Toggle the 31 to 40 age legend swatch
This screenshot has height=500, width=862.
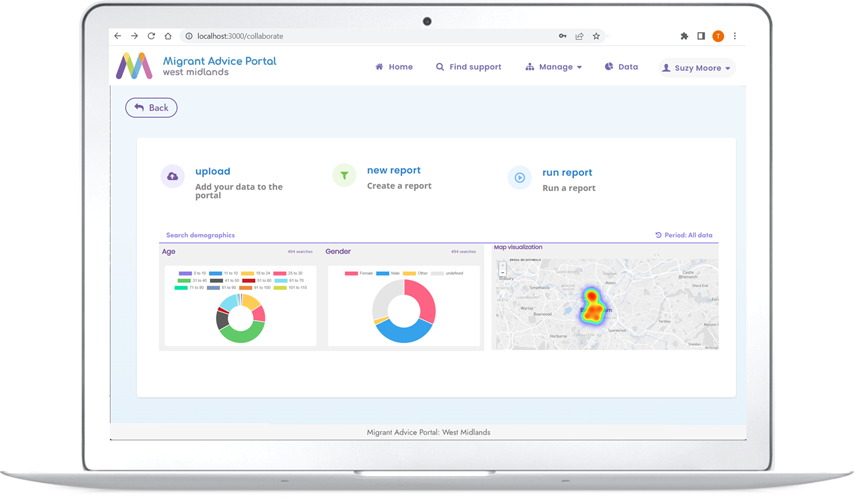click(184, 280)
